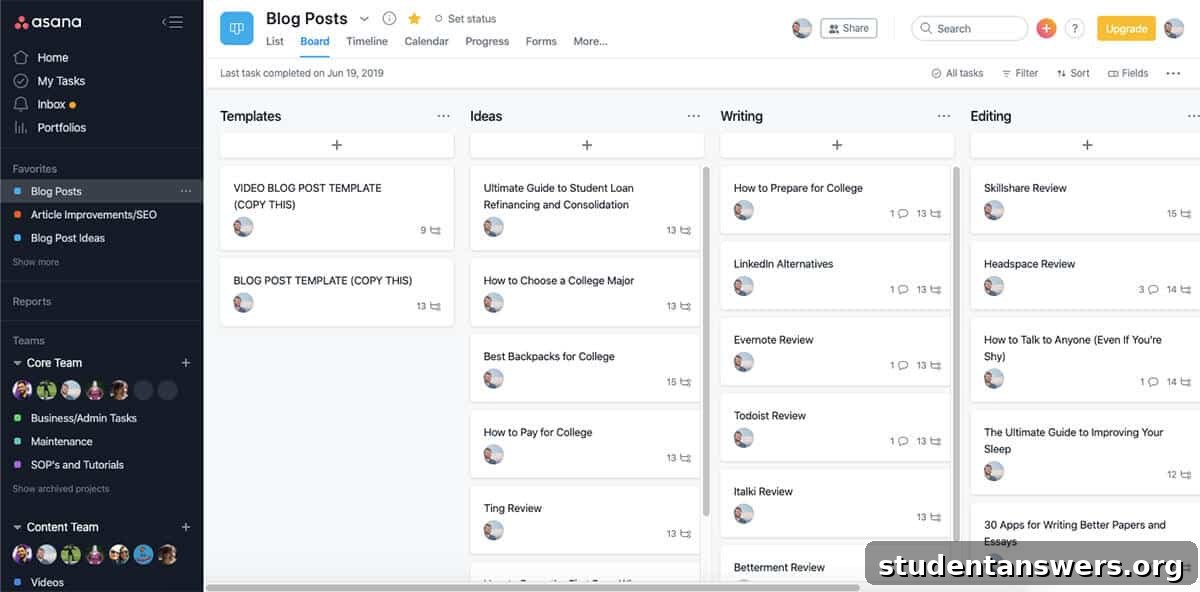Click the Upgrade button
1200x592 pixels.
(x=1126, y=28)
